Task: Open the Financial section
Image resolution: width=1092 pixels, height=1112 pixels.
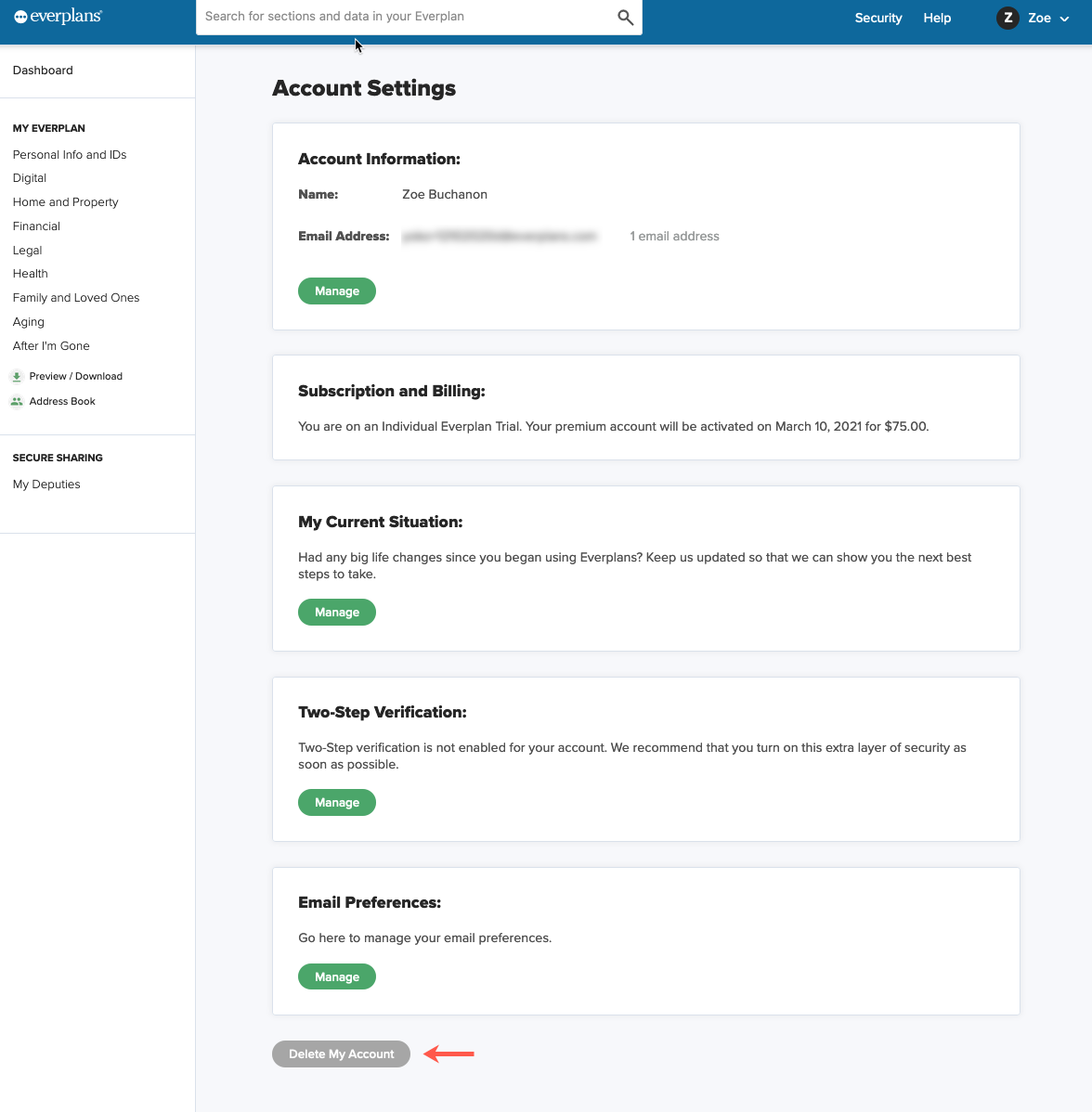Action: coord(36,226)
